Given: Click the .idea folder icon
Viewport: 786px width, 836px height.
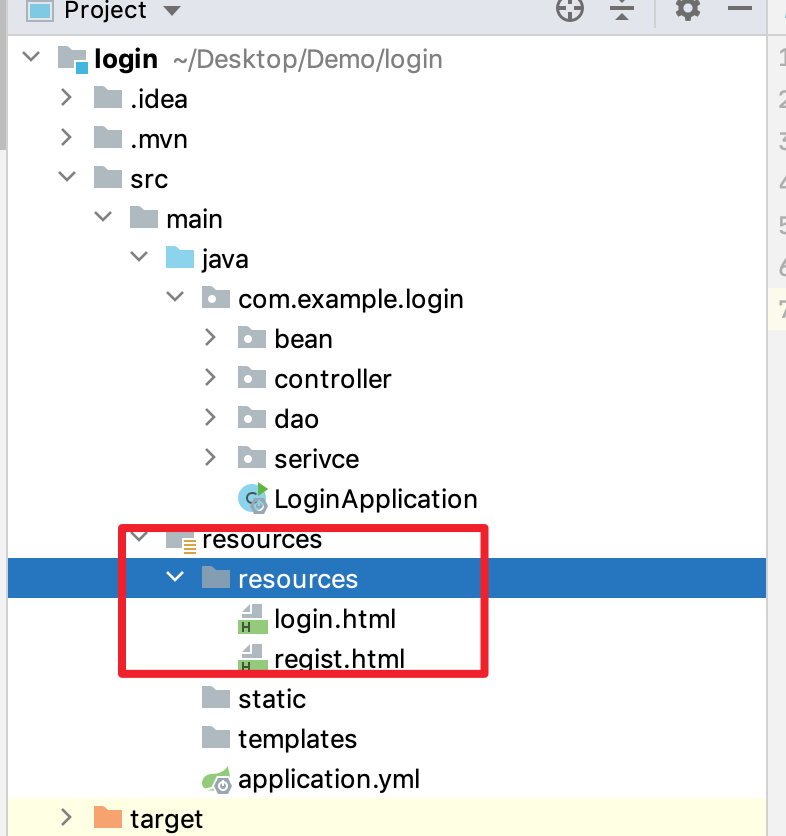Looking at the screenshot, I should (x=108, y=98).
